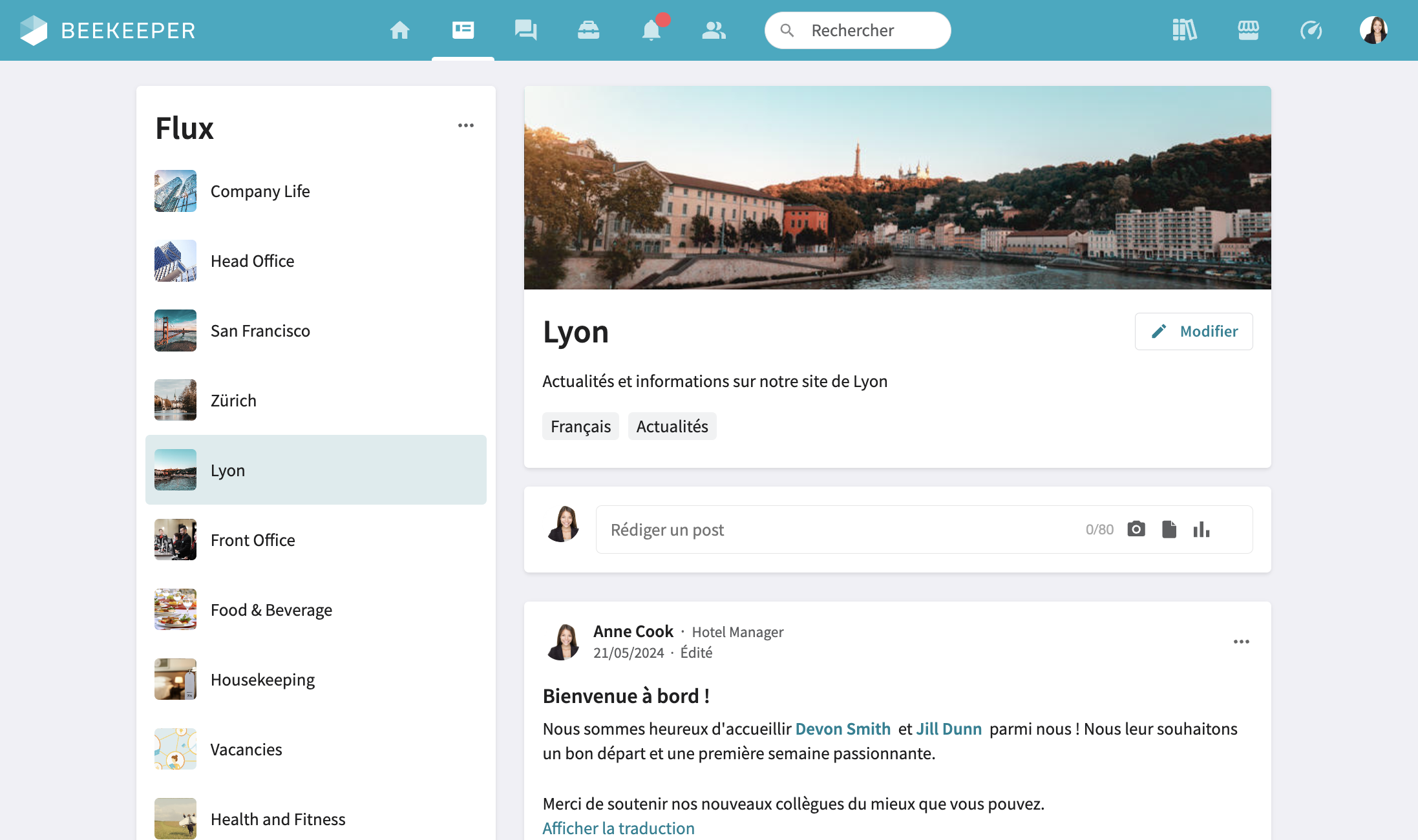Click Afficher la traduction link
Viewport: 1418px width, 840px height.
tap(618, 828)
